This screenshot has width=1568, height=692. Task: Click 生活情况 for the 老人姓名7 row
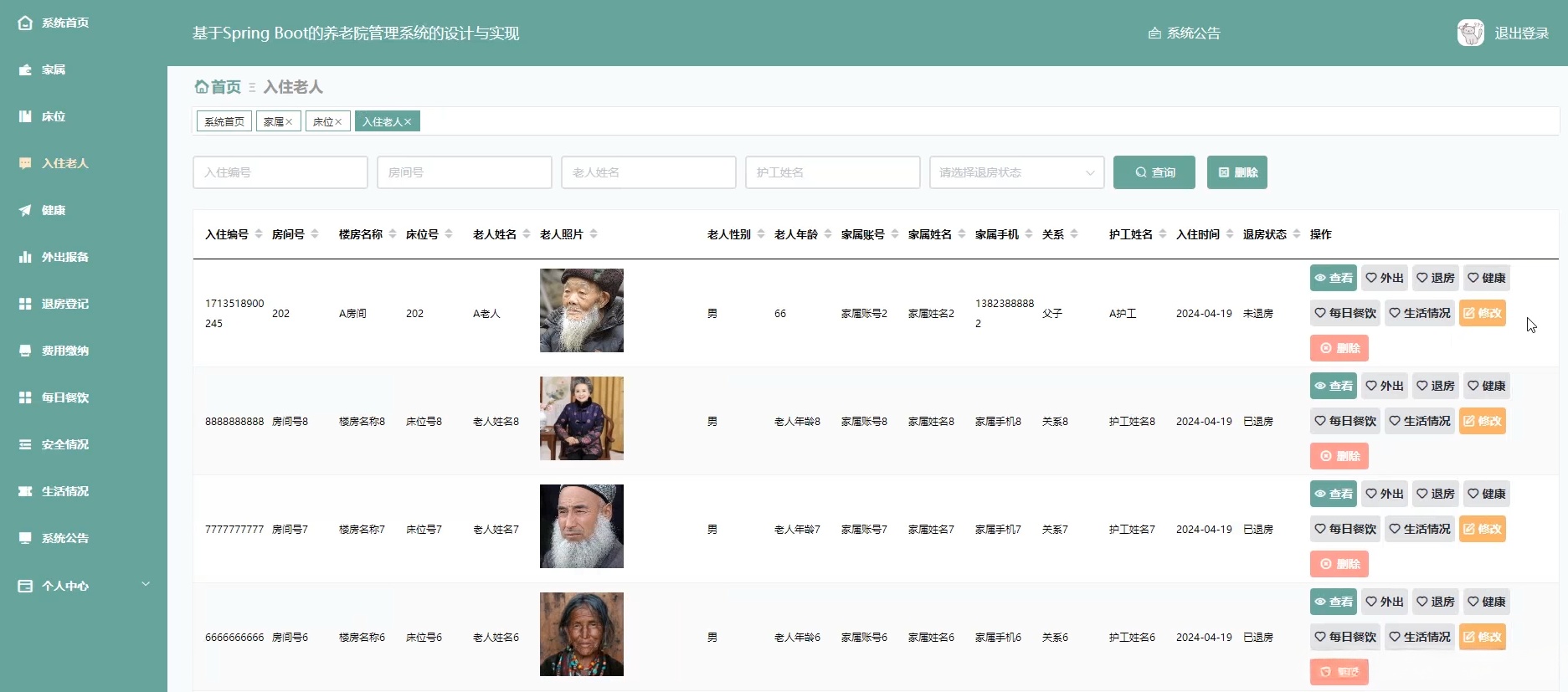click(x=1420, y=529)
